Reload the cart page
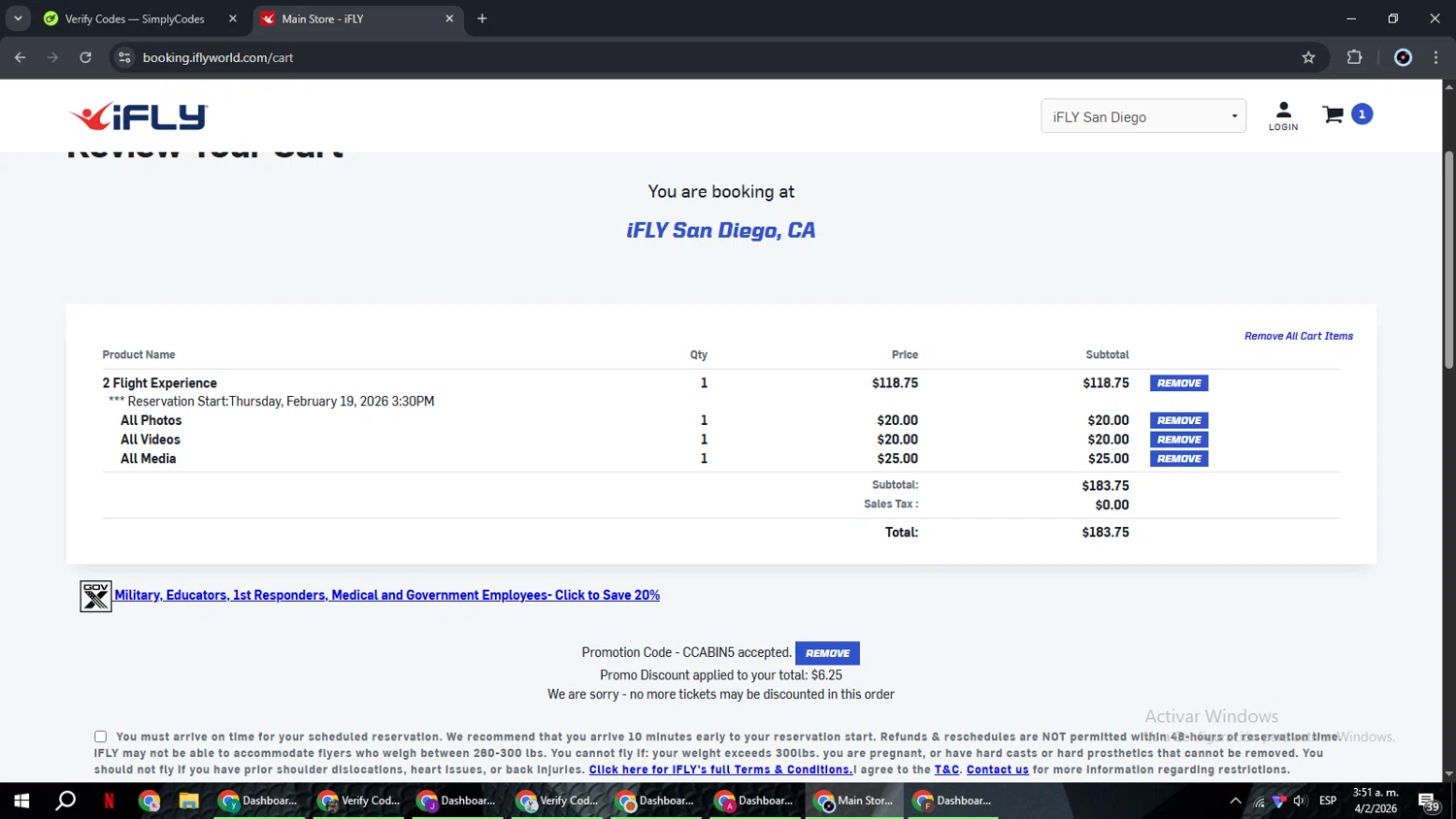Viewport: 1456px width, 819px height. [85, 57]
